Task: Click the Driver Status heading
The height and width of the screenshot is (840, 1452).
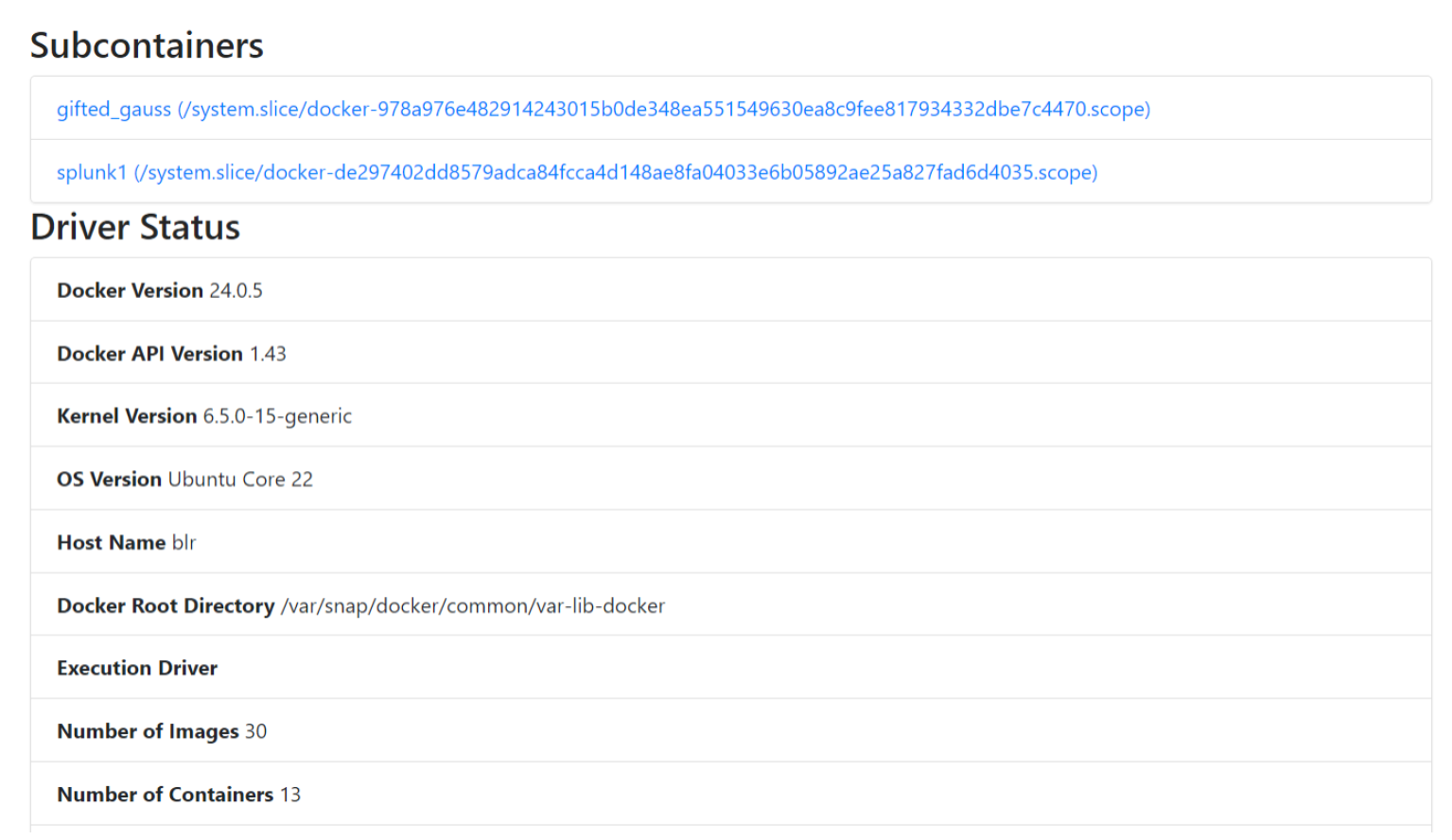Action: tap(135, 227)
